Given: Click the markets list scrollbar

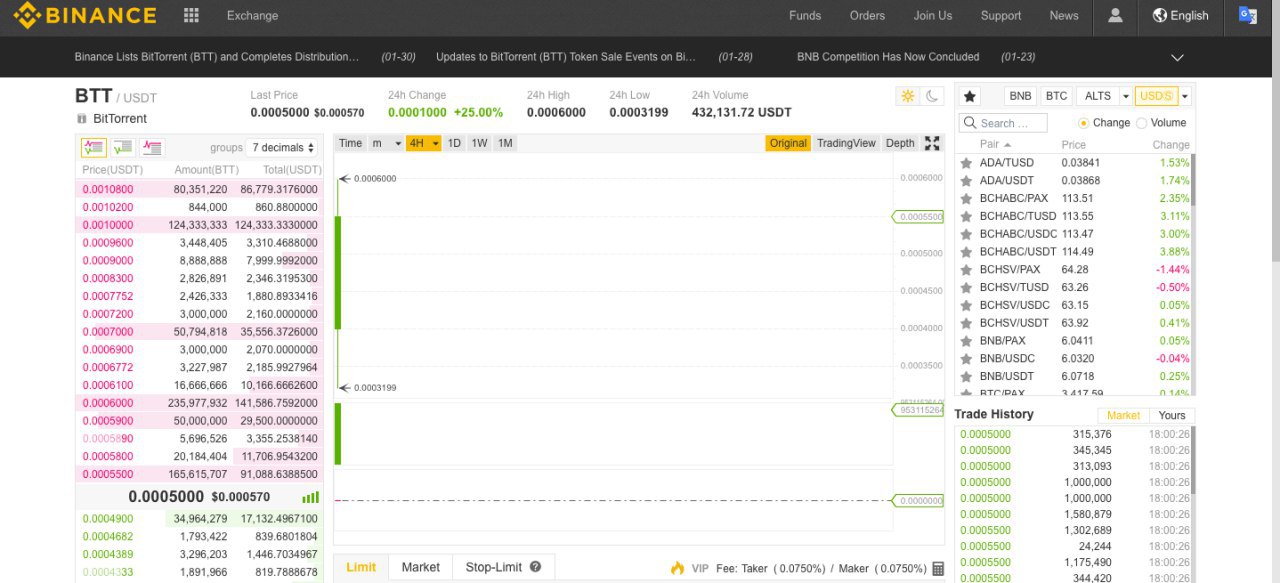Looking at the screenshot, I should pyautogui.click(x=1192, y=180).
